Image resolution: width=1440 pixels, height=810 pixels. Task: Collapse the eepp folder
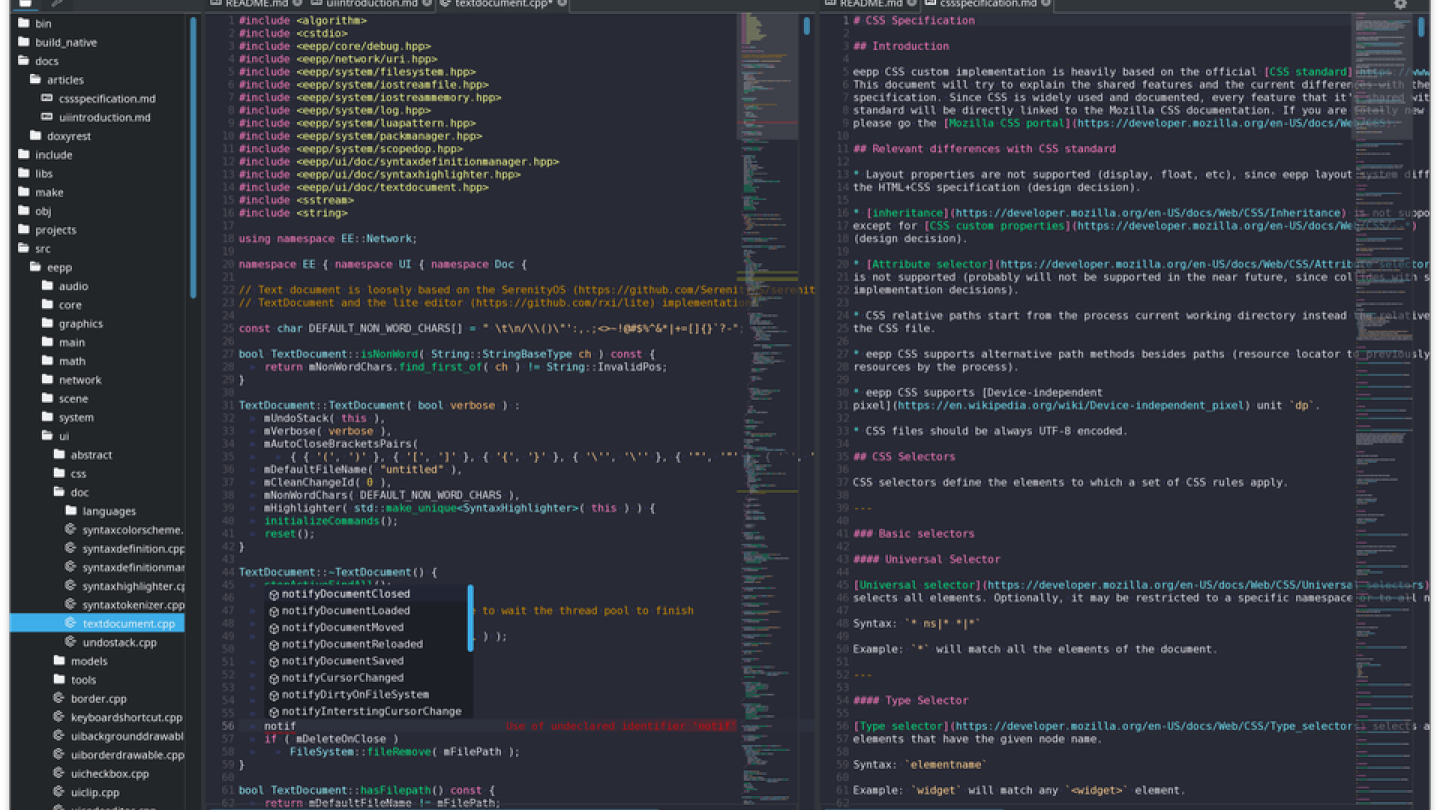coord(36,267)
